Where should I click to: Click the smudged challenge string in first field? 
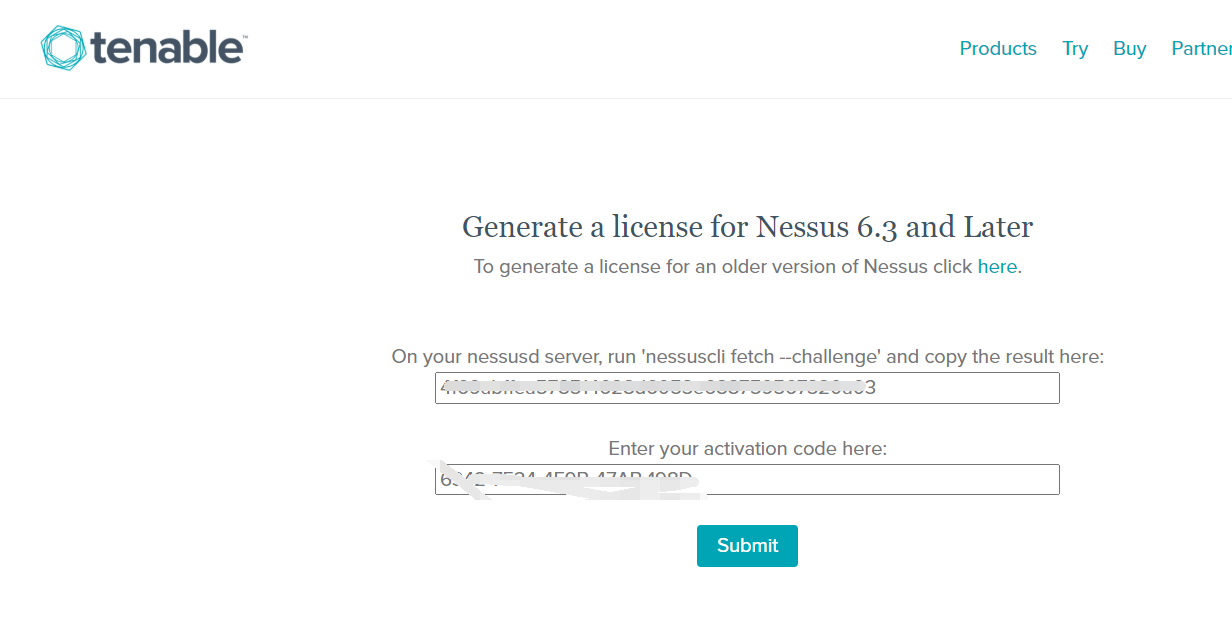(x=658, y=388)
